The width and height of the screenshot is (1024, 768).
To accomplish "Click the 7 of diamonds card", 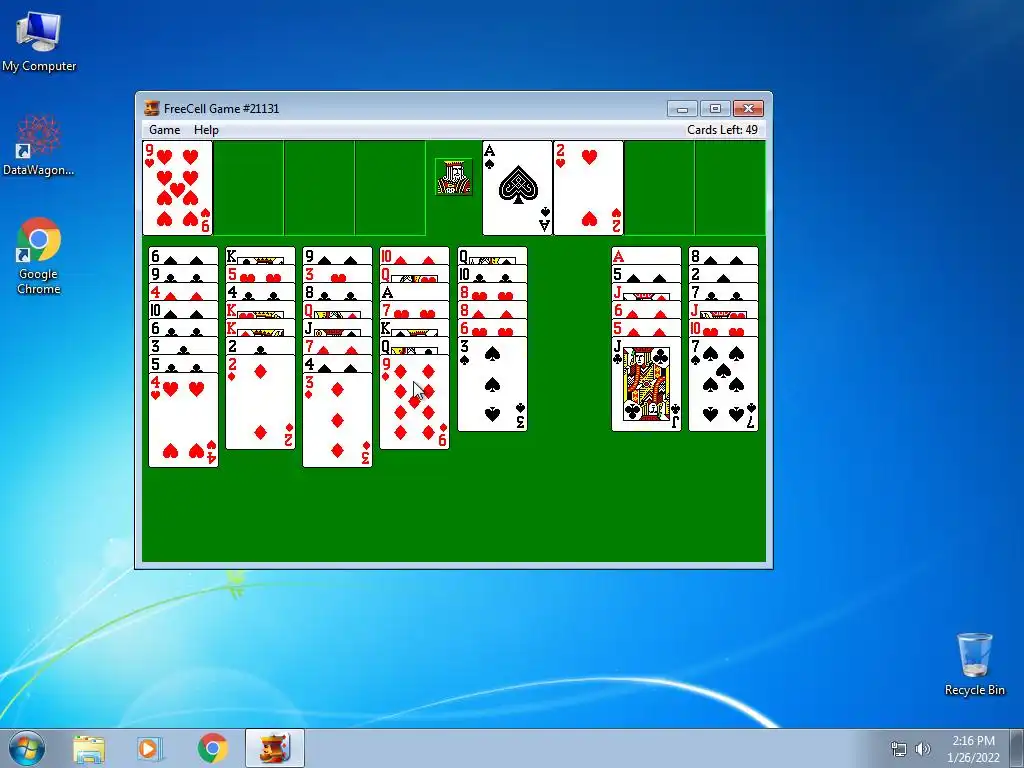I will coord(338,346).
